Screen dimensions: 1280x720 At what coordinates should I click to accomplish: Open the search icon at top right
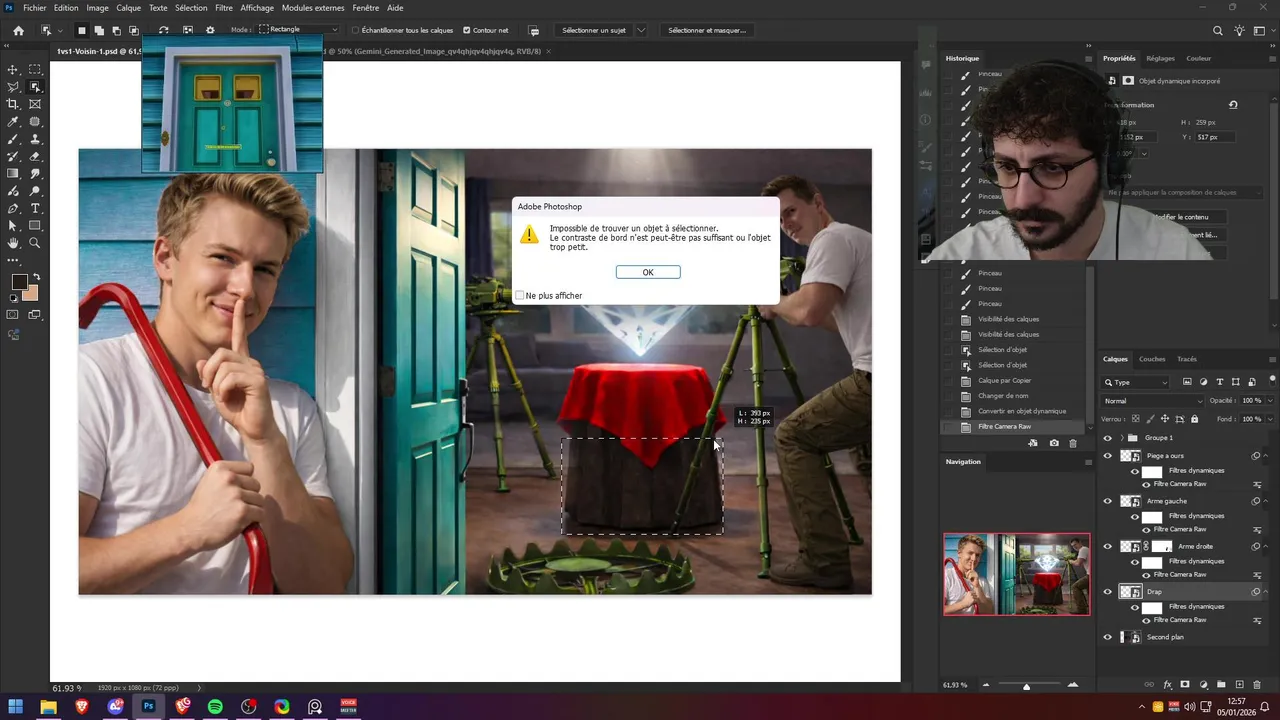(1217, 31)
